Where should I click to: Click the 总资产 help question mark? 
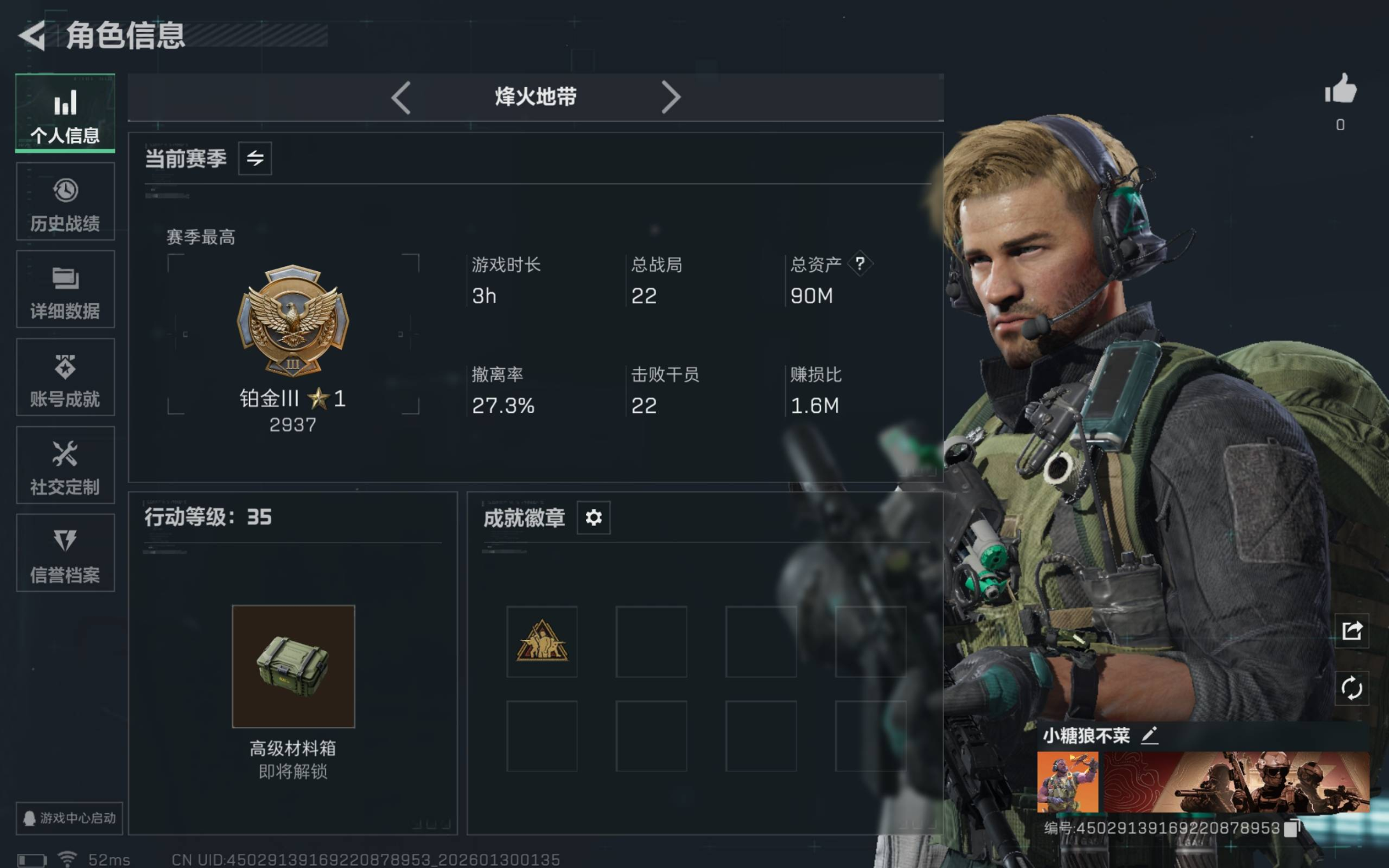click(x=860, y=264)
